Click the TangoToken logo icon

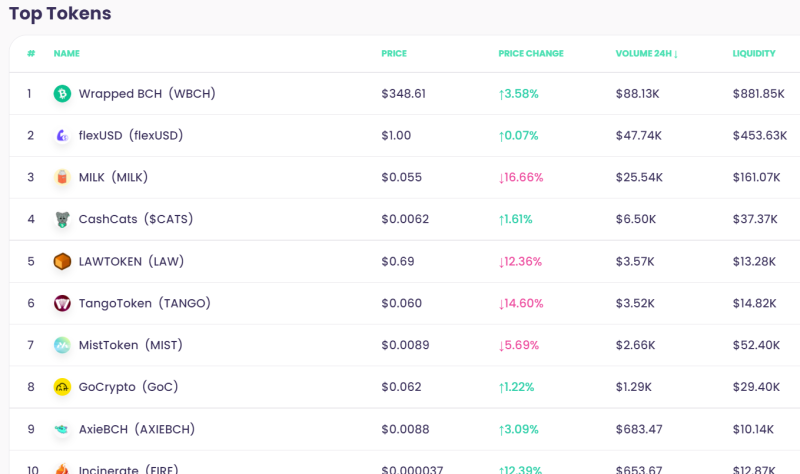tap(62, 303)
